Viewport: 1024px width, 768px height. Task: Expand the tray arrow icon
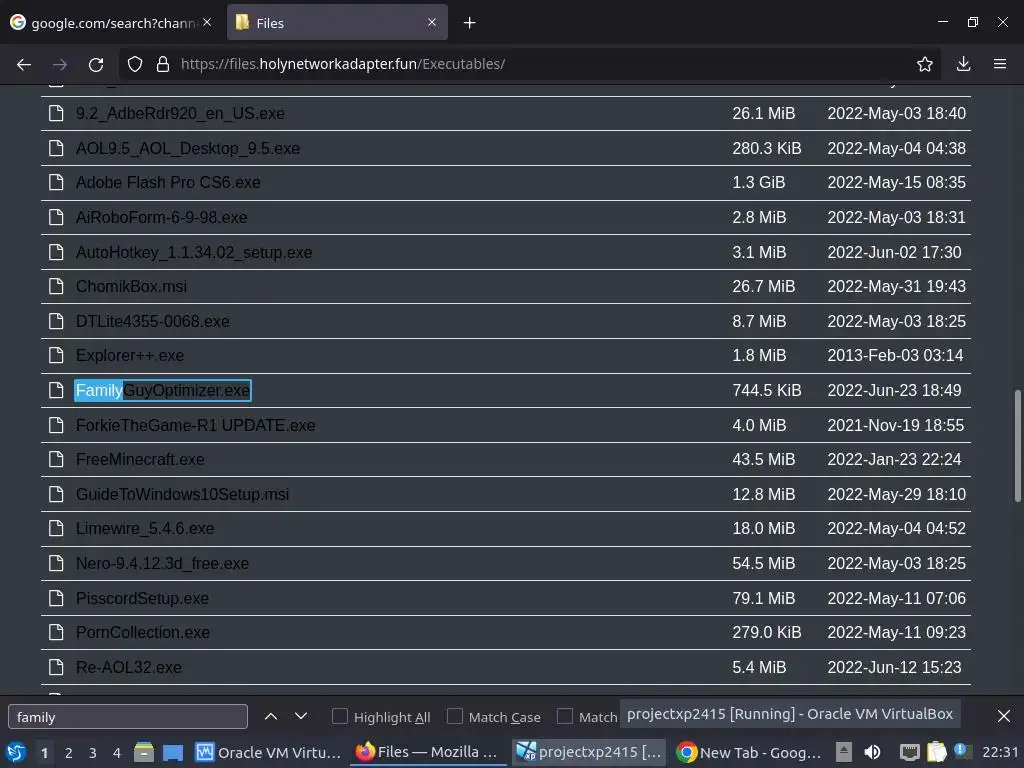(x=844, y=752)
